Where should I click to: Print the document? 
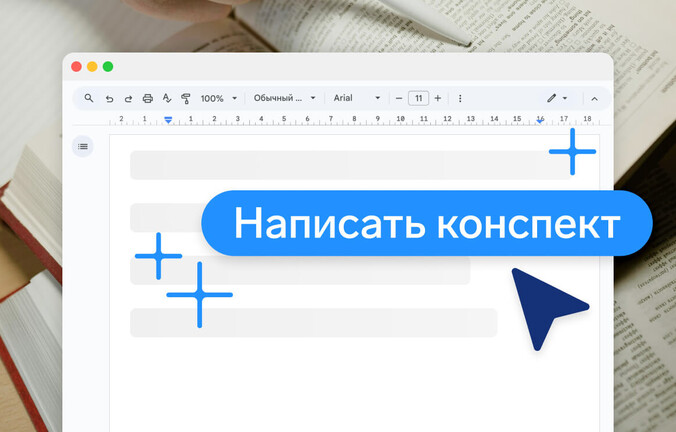click(147, 98)
